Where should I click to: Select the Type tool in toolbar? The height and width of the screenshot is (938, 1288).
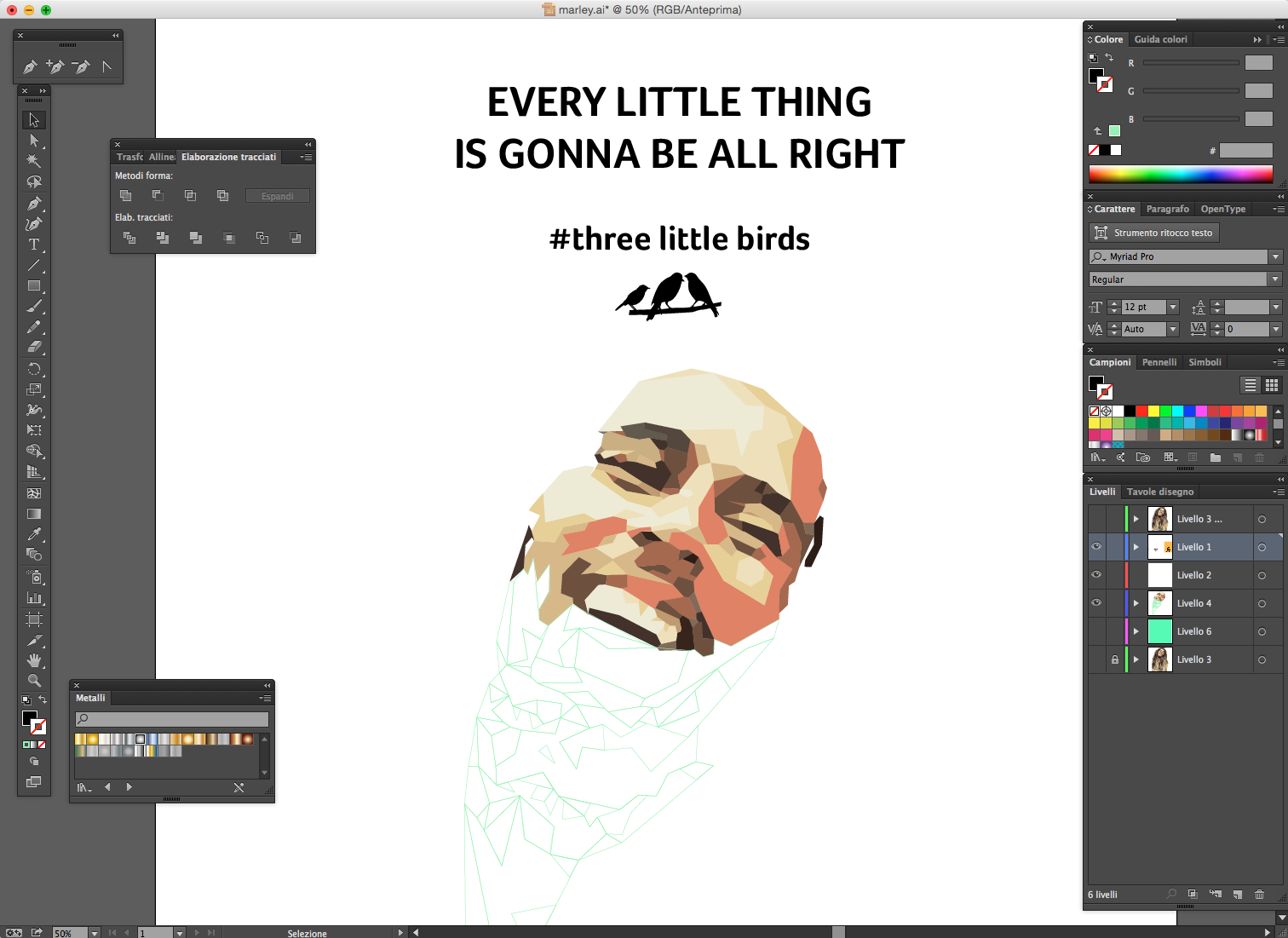(x=34, y=245)
